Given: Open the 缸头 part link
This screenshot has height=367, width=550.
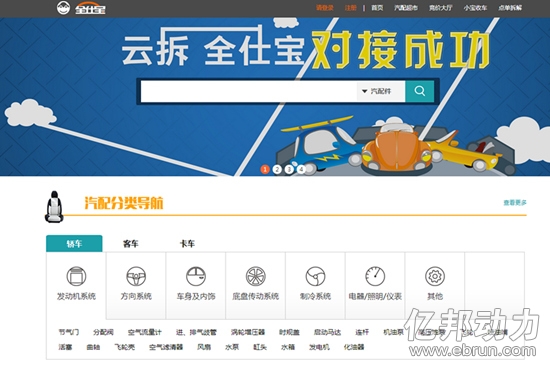Looking at the screenshot, I should click(x=260, y=347).
